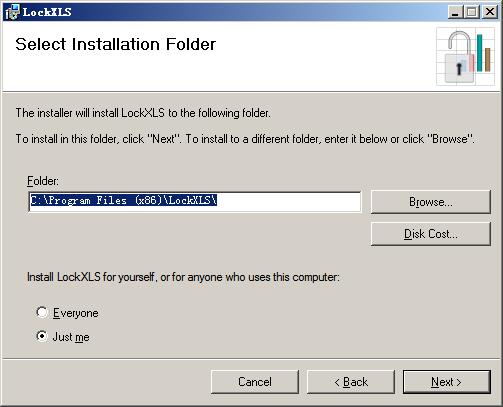
Task: Close the LockXLS setup dialog
Action: click(x=490, y=12)
